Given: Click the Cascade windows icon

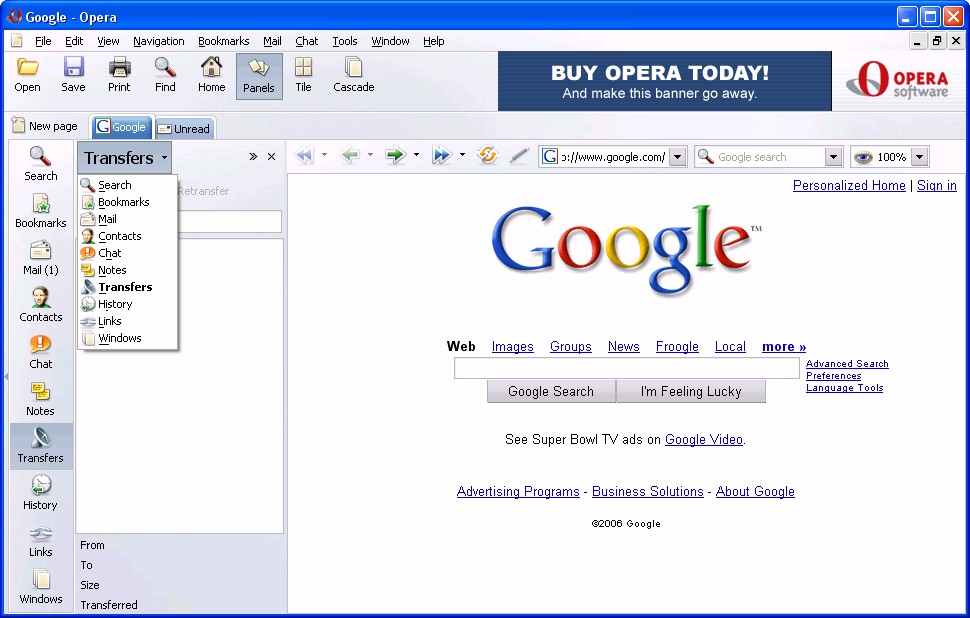Looking at the screenshot, I should pyautogui.click(x=354, y=67).
